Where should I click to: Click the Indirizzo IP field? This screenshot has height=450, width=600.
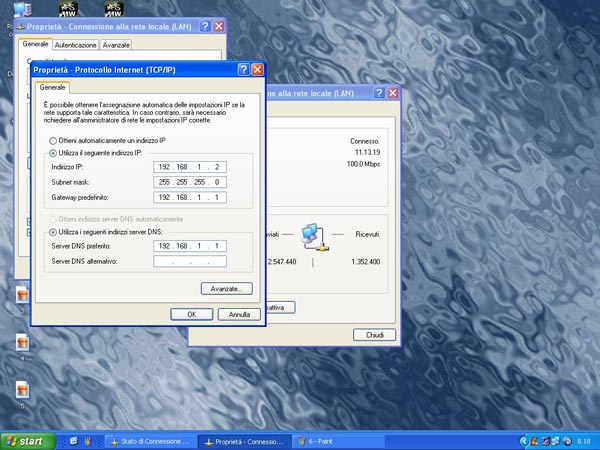pos(190,167)
